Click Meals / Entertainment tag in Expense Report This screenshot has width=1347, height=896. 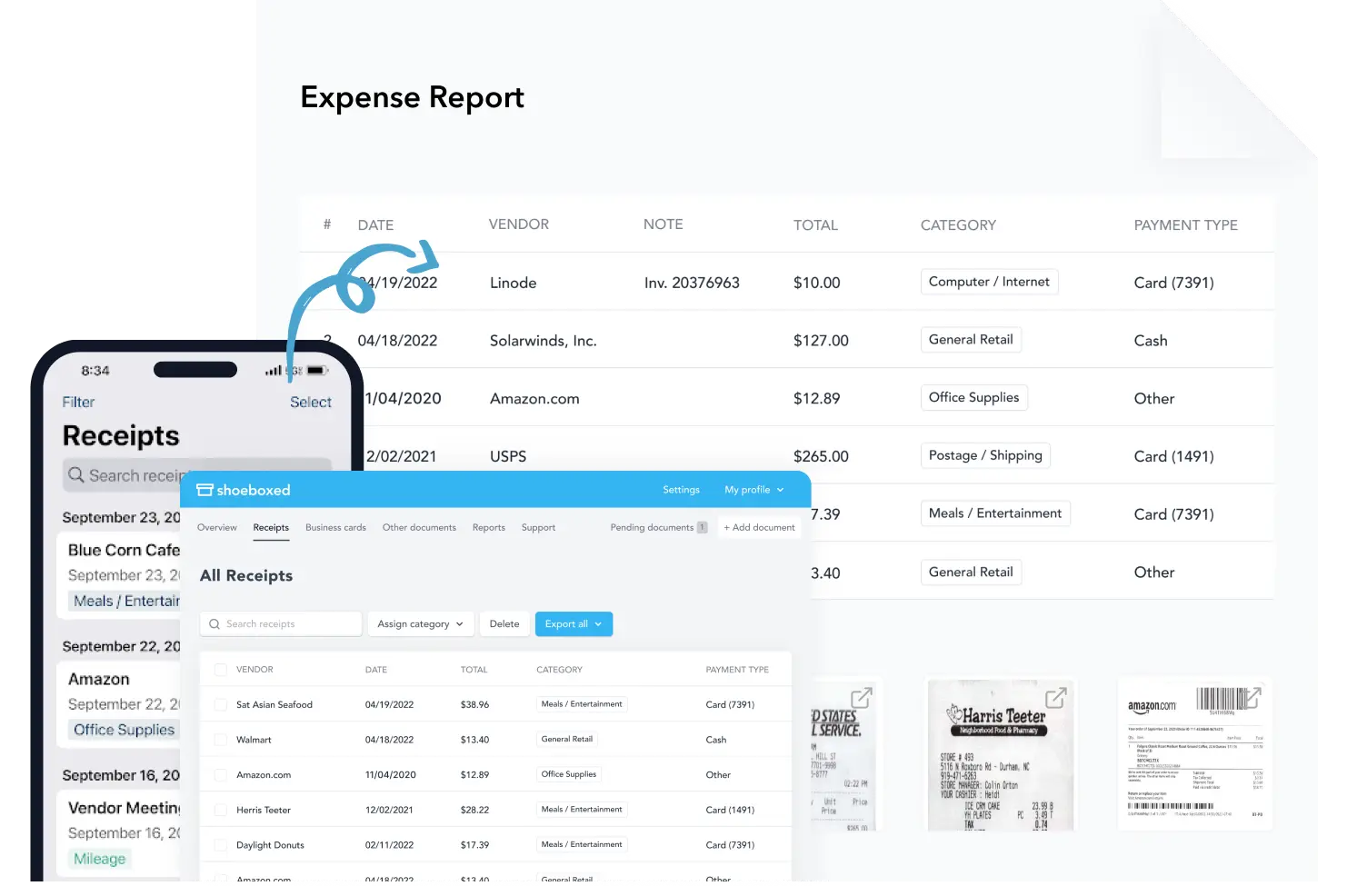(995, 513)
